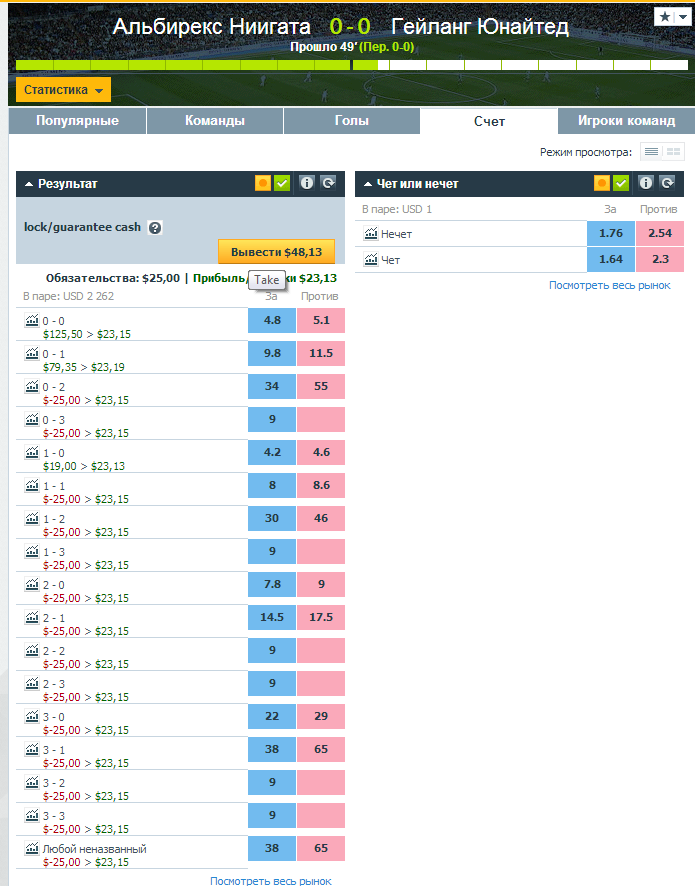
Task: Switch to the Голы tab
Action: pyautogui.click(x=351, y=121)
